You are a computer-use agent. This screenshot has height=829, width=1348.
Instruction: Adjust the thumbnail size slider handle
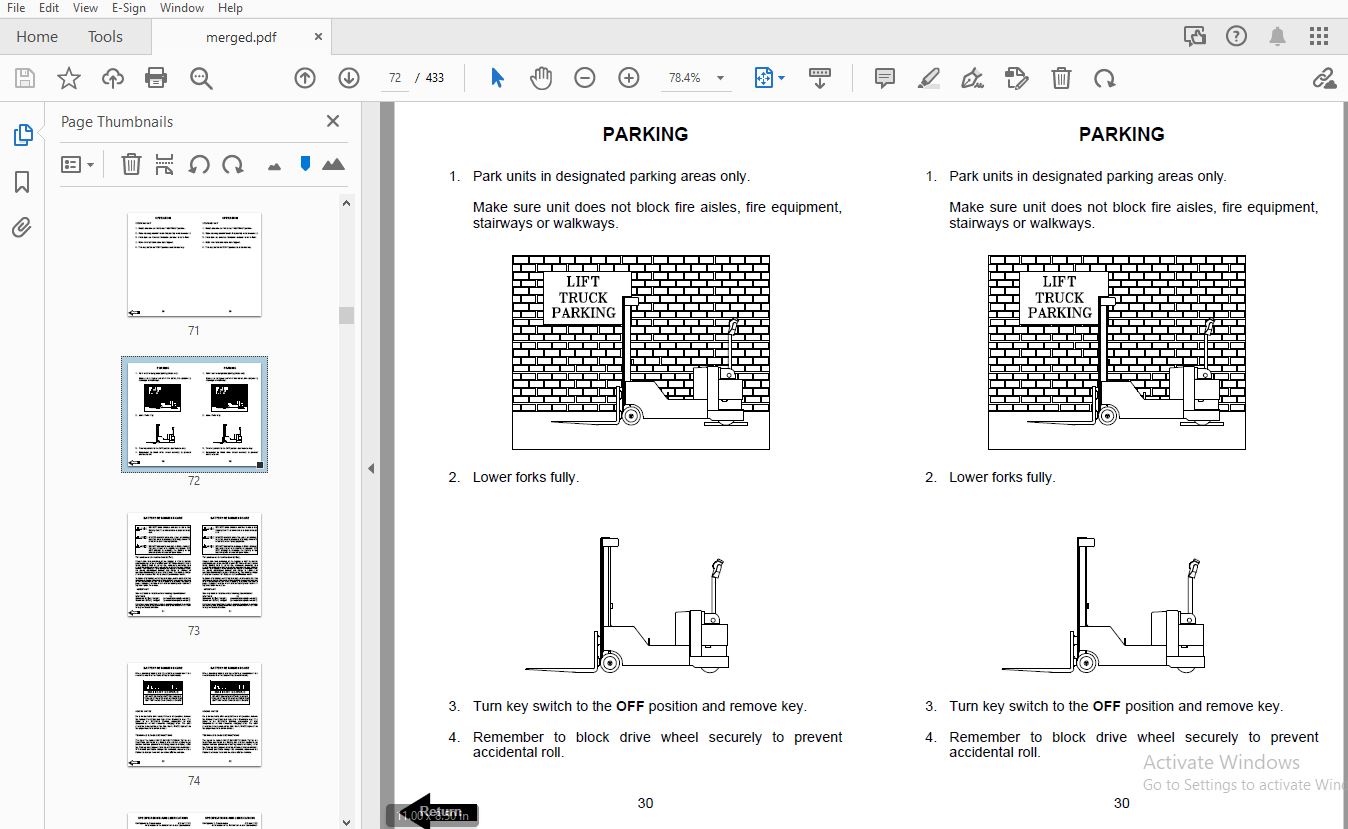[305, 163]
